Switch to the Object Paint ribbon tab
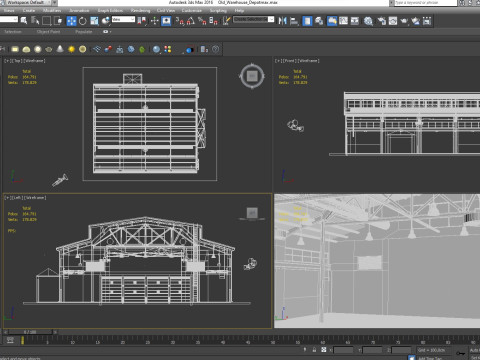The height and width of the screenshot is (360, 480). [x=48, y=32]
